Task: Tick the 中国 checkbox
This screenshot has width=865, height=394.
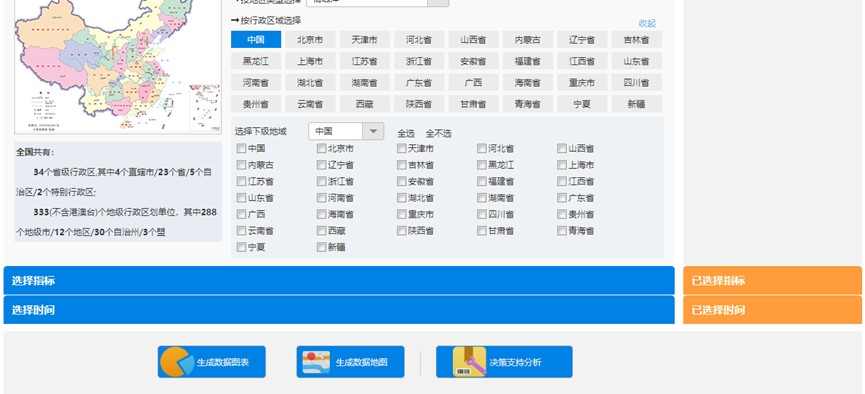Action: tap(241, 148)
